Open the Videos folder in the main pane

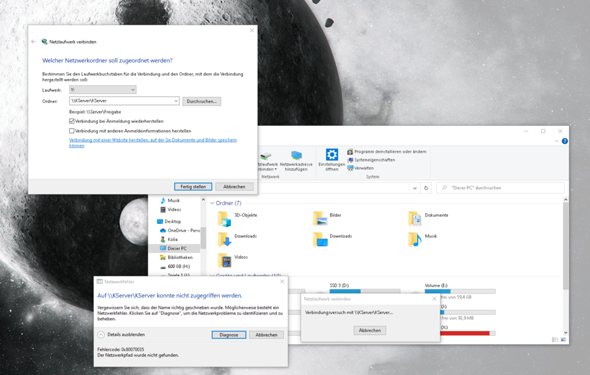pyautogui.click(x=233, y=260)
